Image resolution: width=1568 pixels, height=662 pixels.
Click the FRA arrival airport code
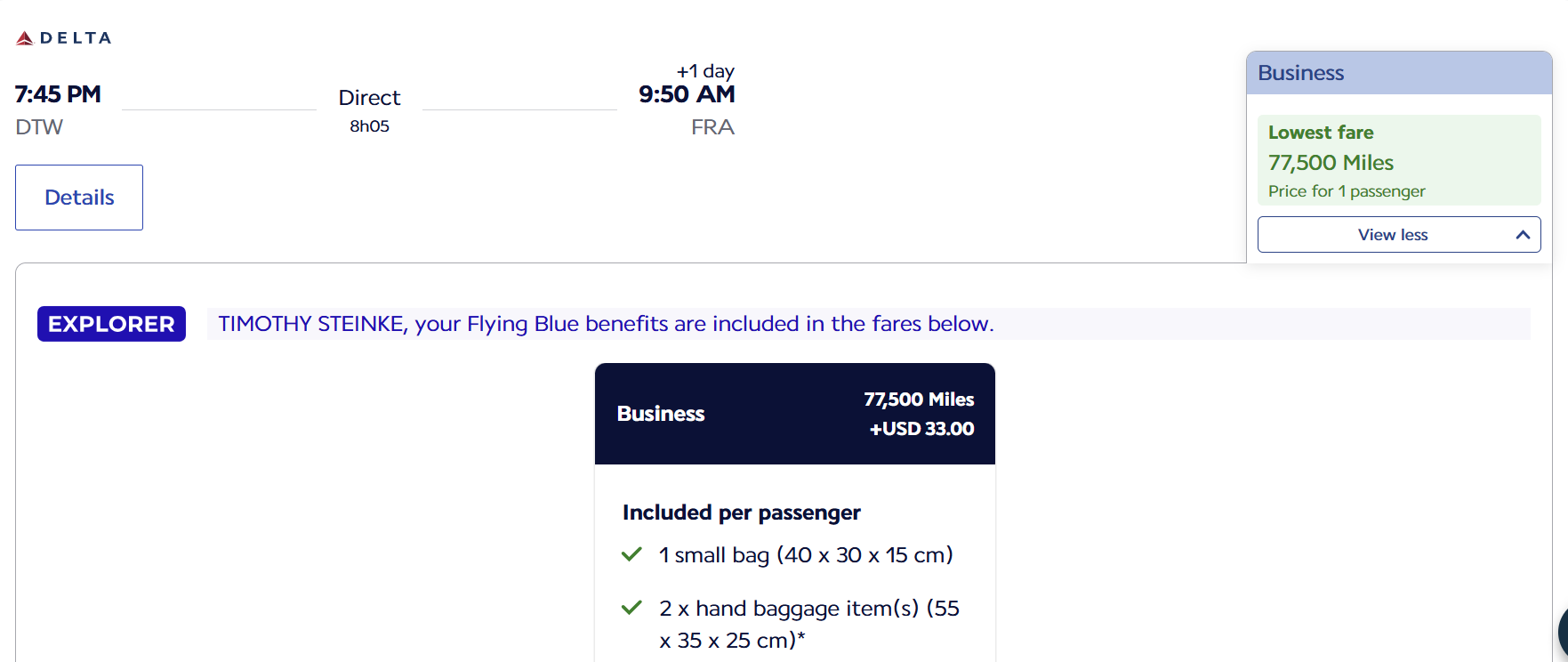(712, 127)
